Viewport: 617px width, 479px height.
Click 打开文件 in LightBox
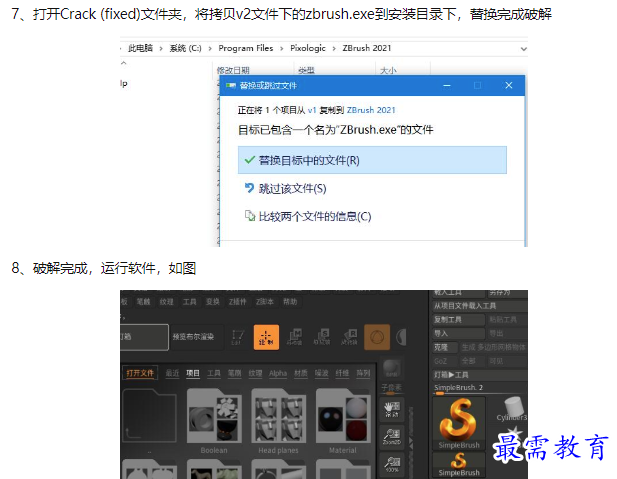[x=140, y=373]
